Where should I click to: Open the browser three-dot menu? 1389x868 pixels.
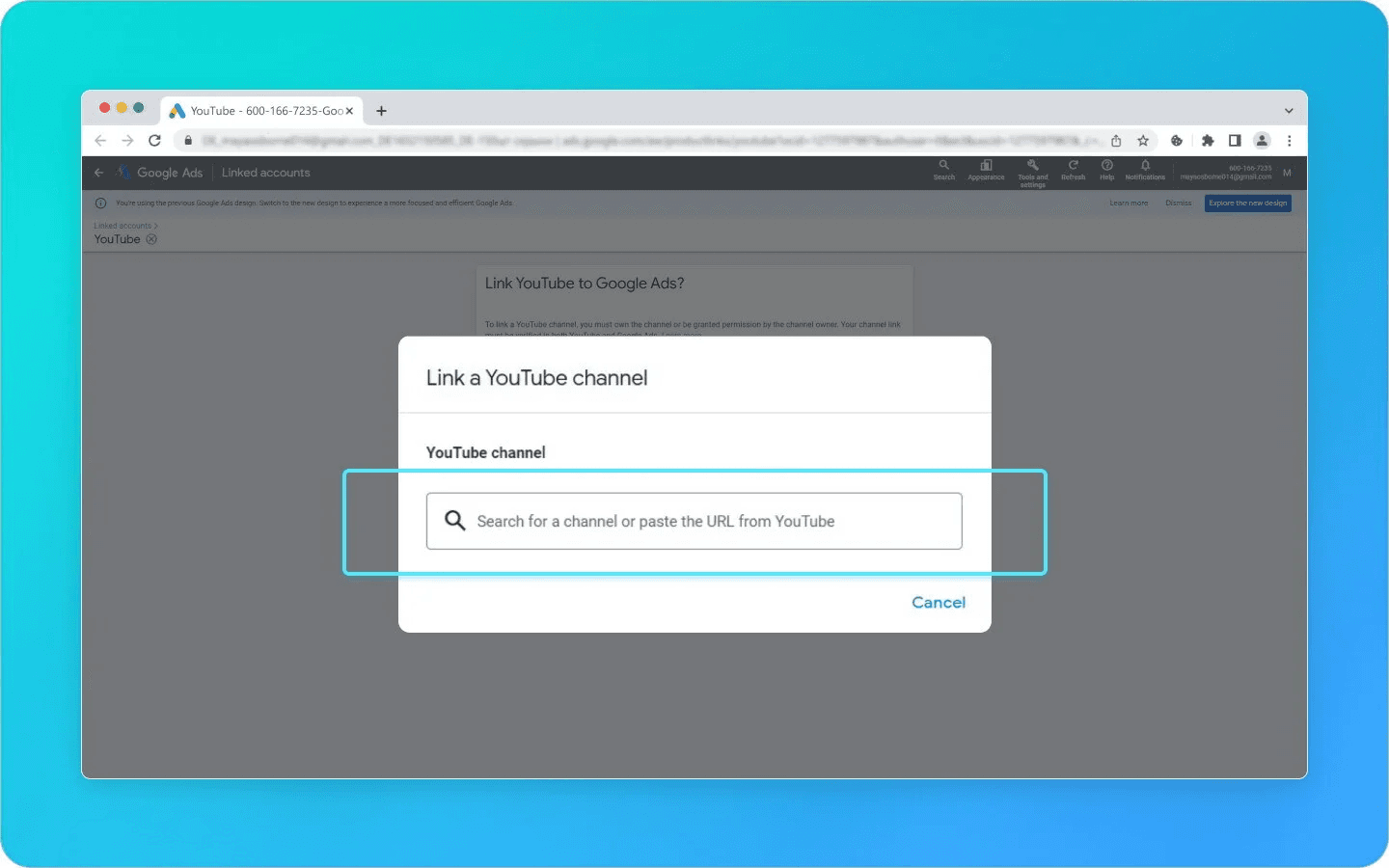[1289, 141]
